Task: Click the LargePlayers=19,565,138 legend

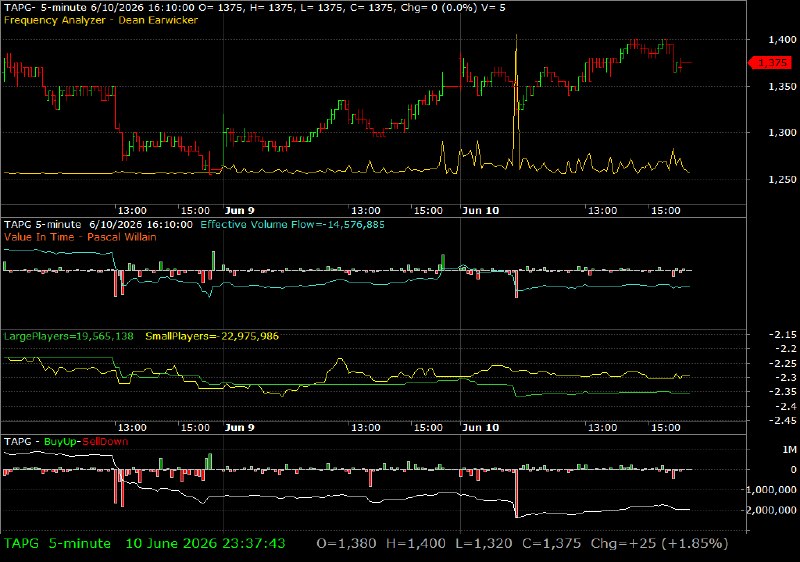Action: pos(68,337)
